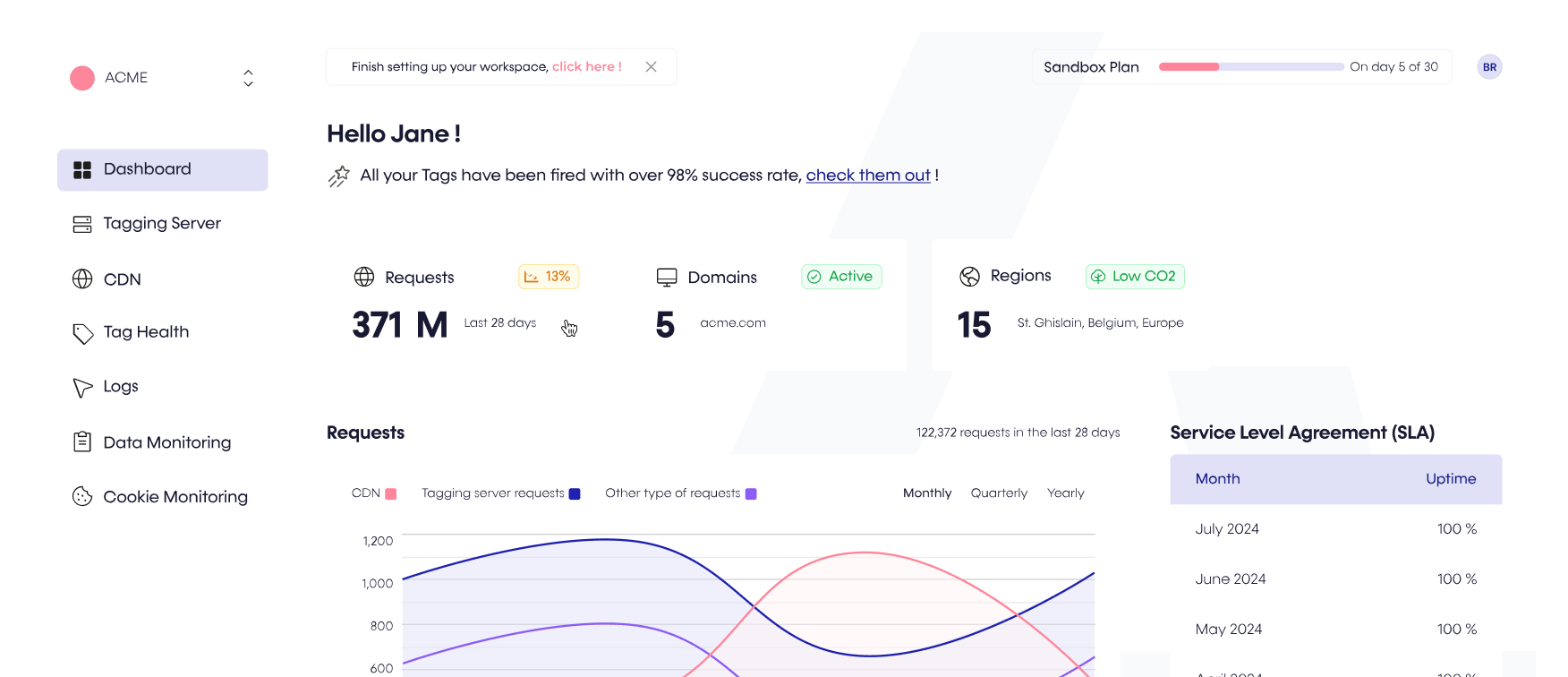Click the Cookie Monitoring cookie icon
This screenshot has width=1568, height=677.
[82, 496]
